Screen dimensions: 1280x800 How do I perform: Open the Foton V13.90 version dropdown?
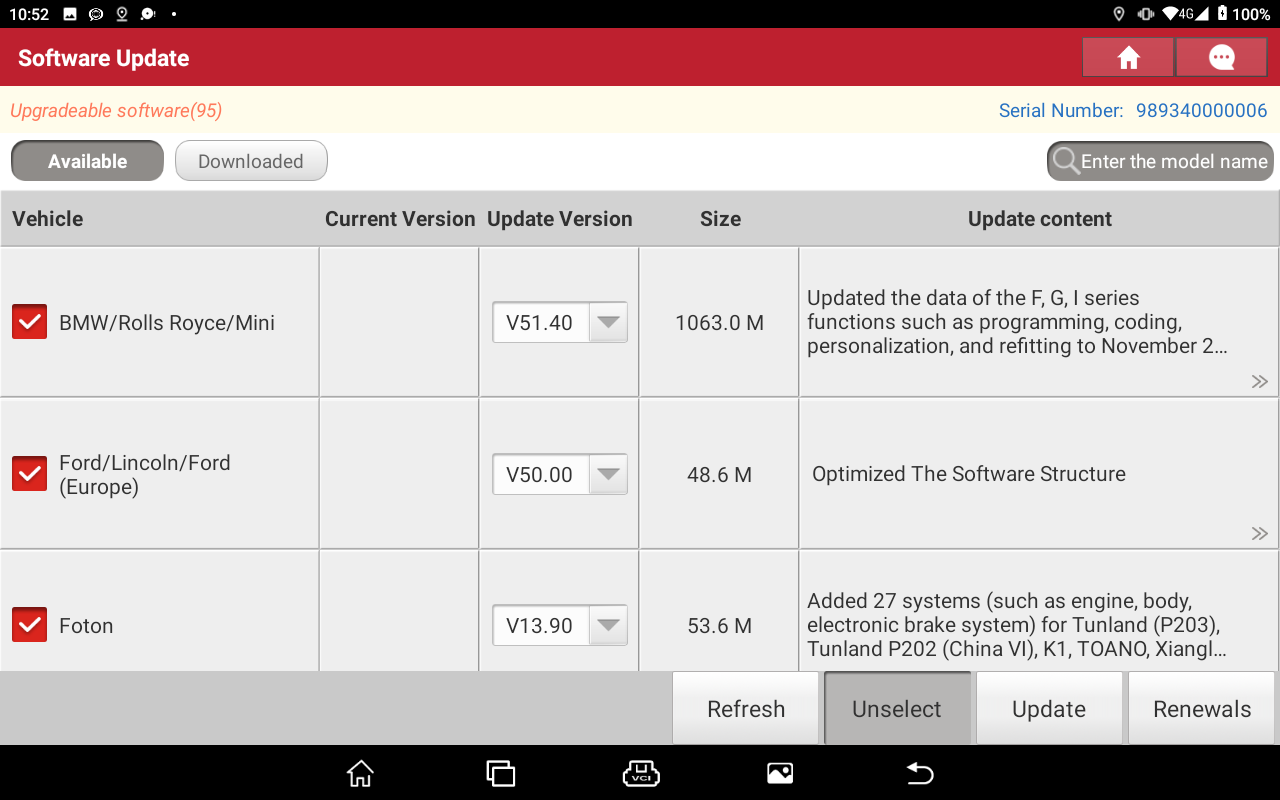(607, 625)
